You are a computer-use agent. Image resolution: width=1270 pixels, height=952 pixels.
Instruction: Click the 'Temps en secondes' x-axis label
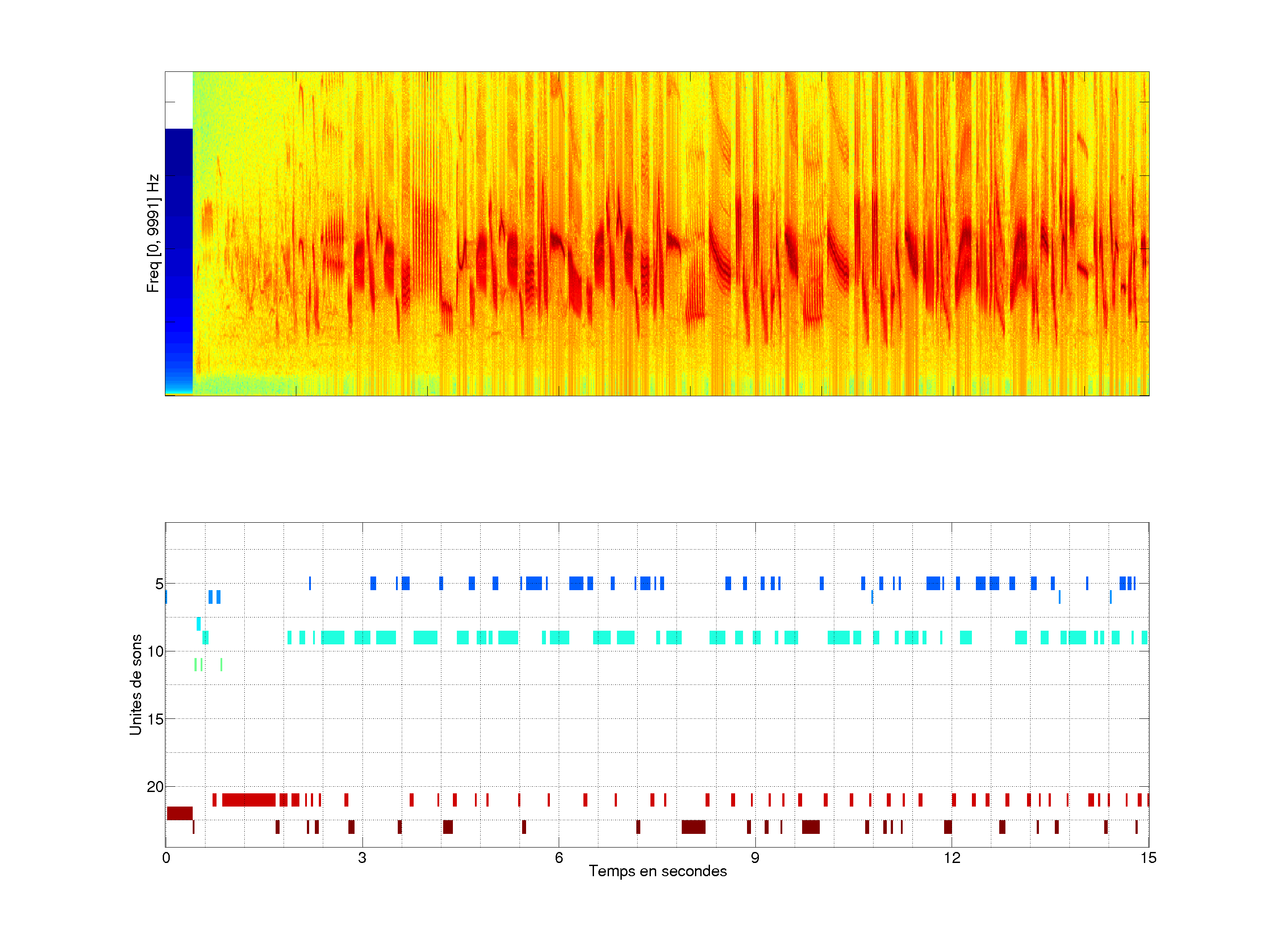point(657,871)
